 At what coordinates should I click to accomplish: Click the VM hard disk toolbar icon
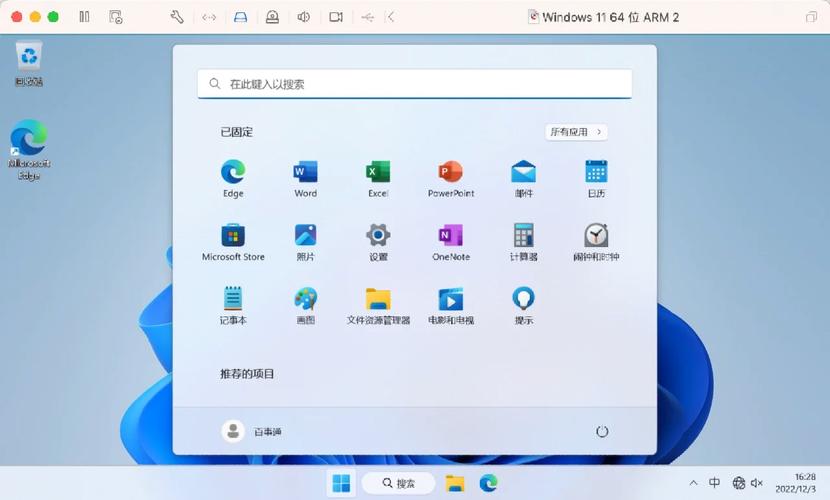(x=240, y=17)
